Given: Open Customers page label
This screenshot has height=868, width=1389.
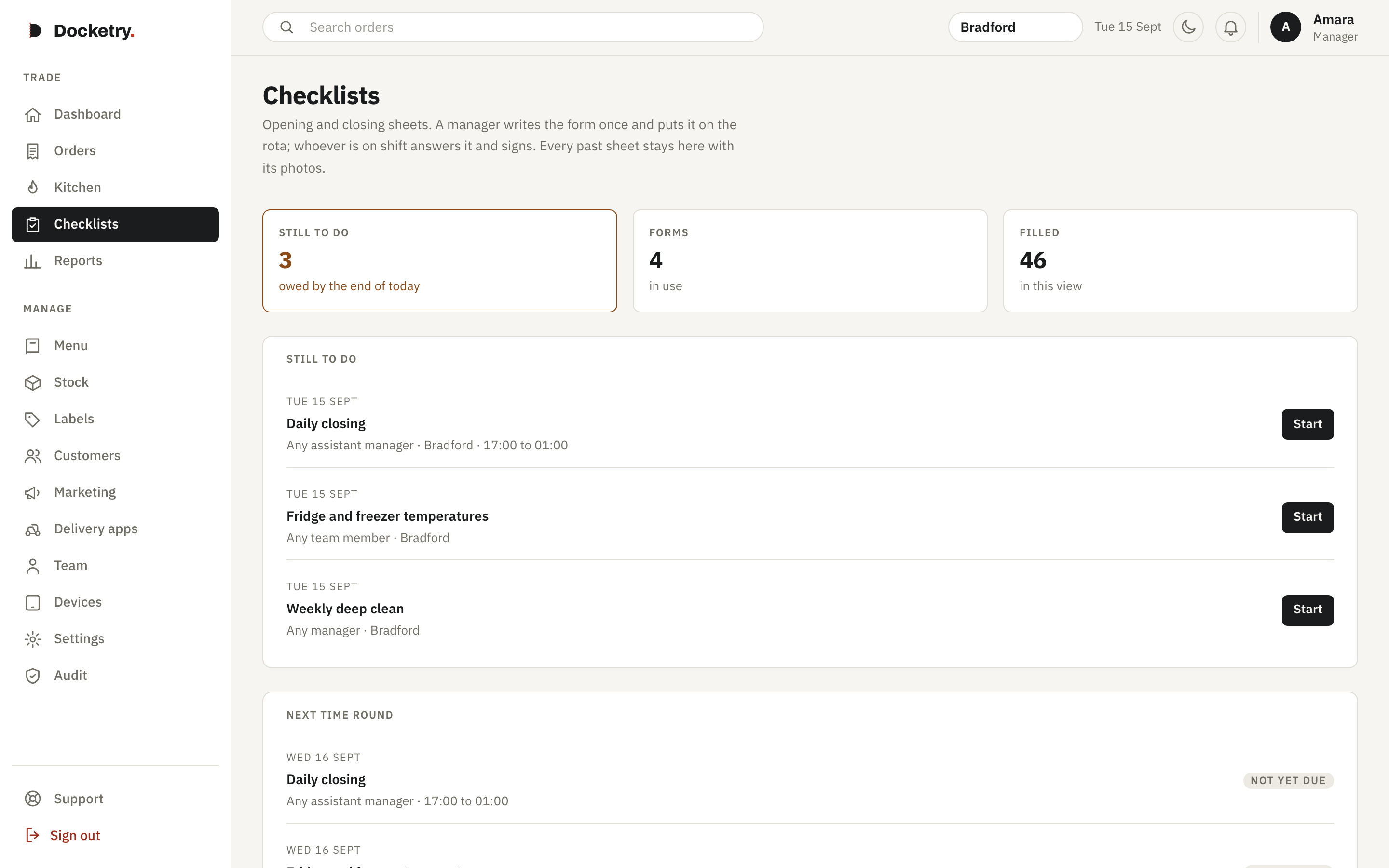Looking at the screenshot, I should point(87,456).
